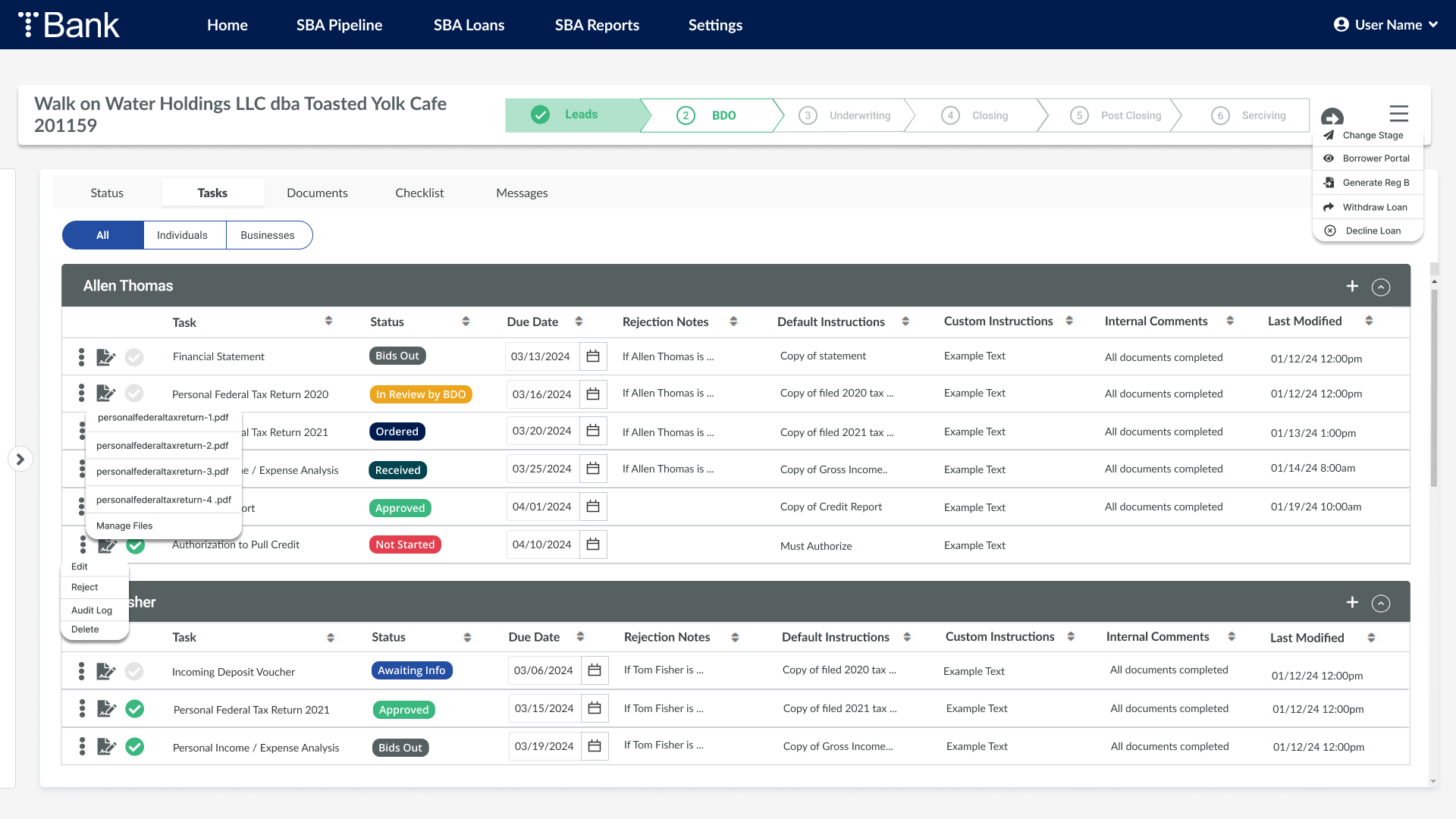Toggle green check for Authorization to Pull Credit

pos(136,545)
